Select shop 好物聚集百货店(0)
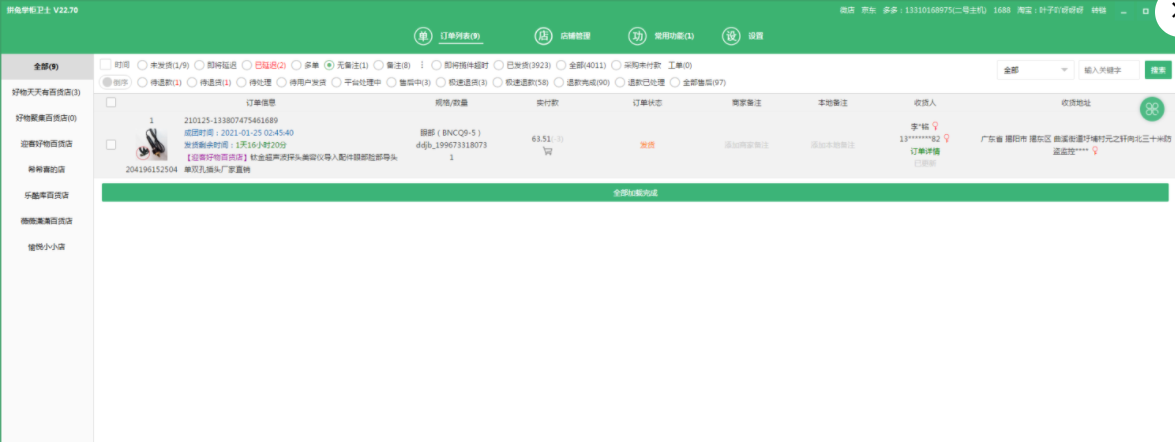The width and height of the screenshot is (1175, 442). (x=46, y=118)
